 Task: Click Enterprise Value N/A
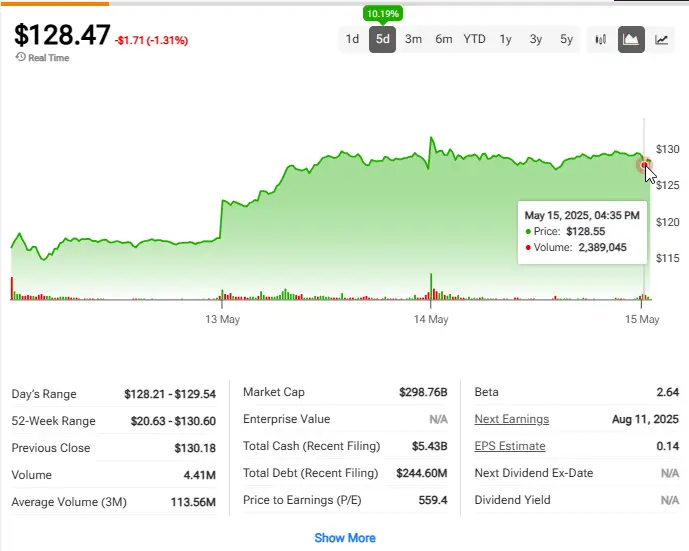[438, 419]
